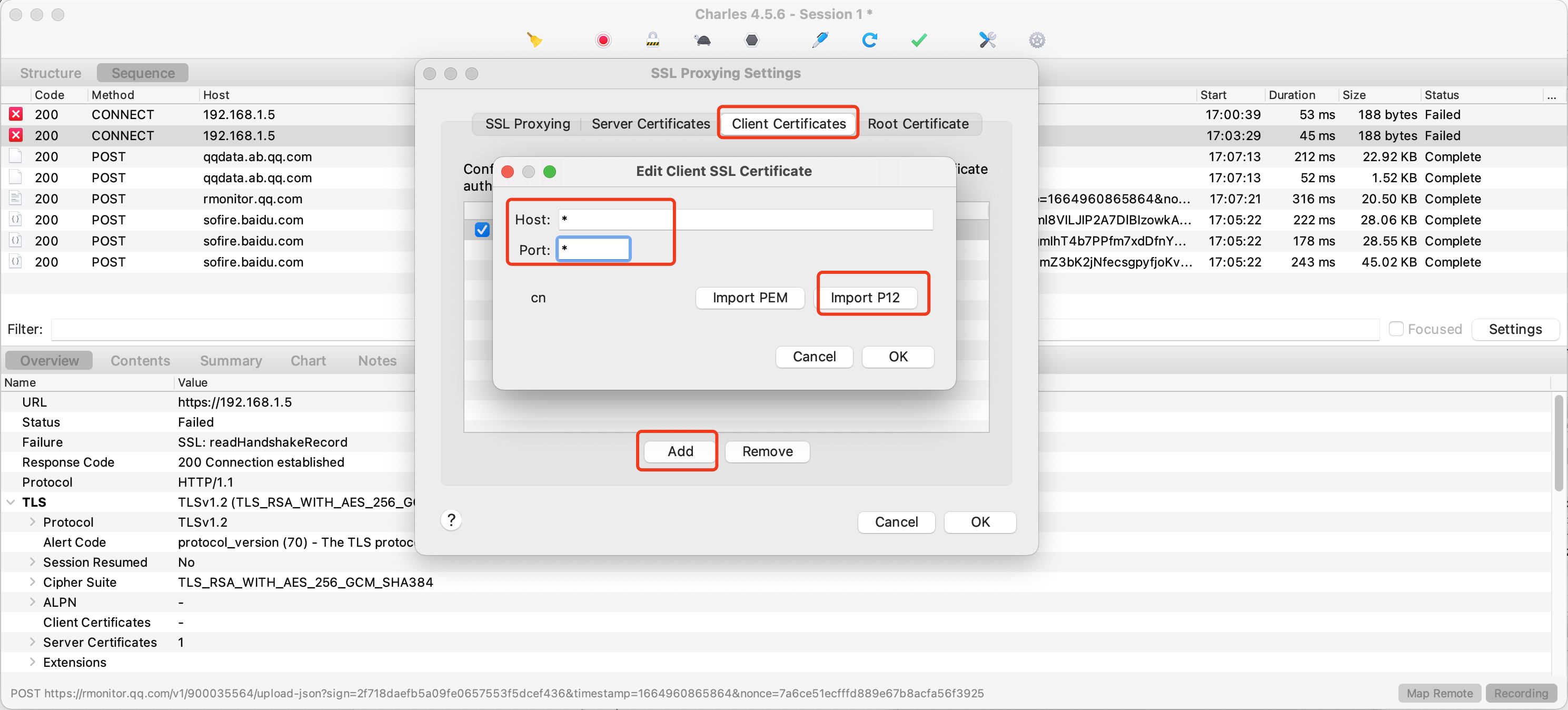This screenshot has height=710, width=1568.
Task: Toggle Focused filter checkbox
Action: tap(1394, 329)
